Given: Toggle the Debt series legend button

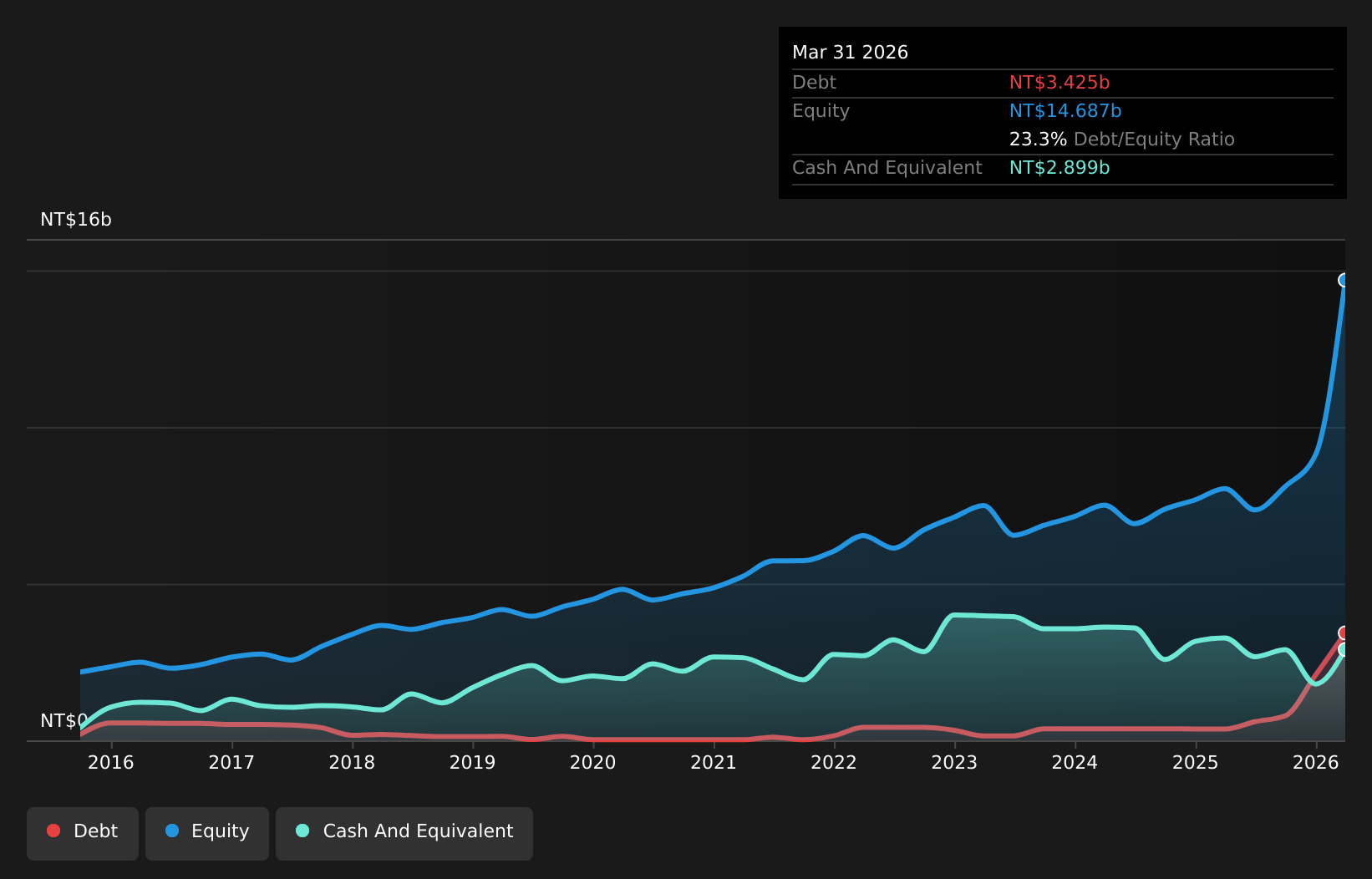Looking at the screenshot, I should point(83,833).
